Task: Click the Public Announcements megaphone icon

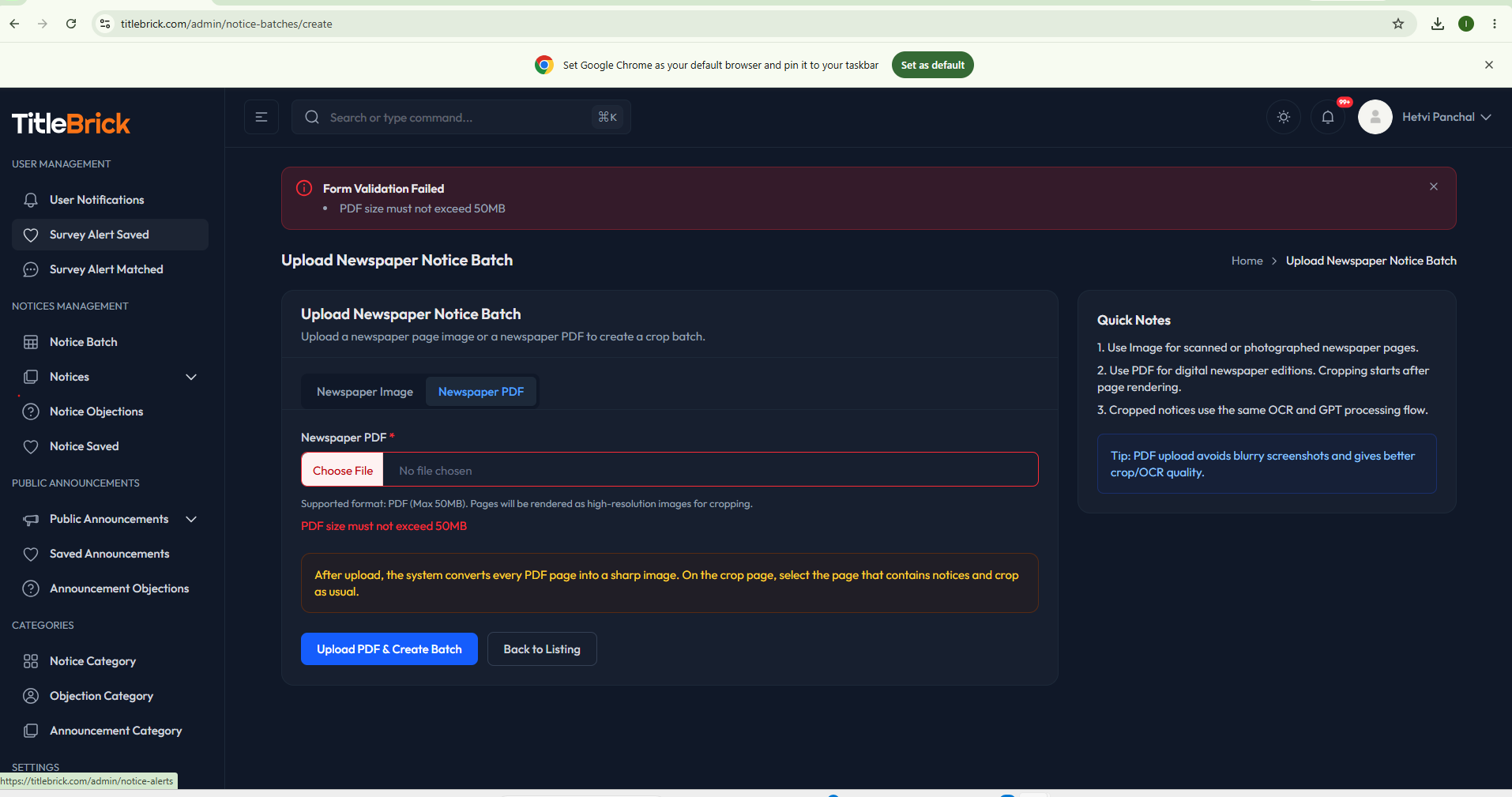Action: [31, 519]
